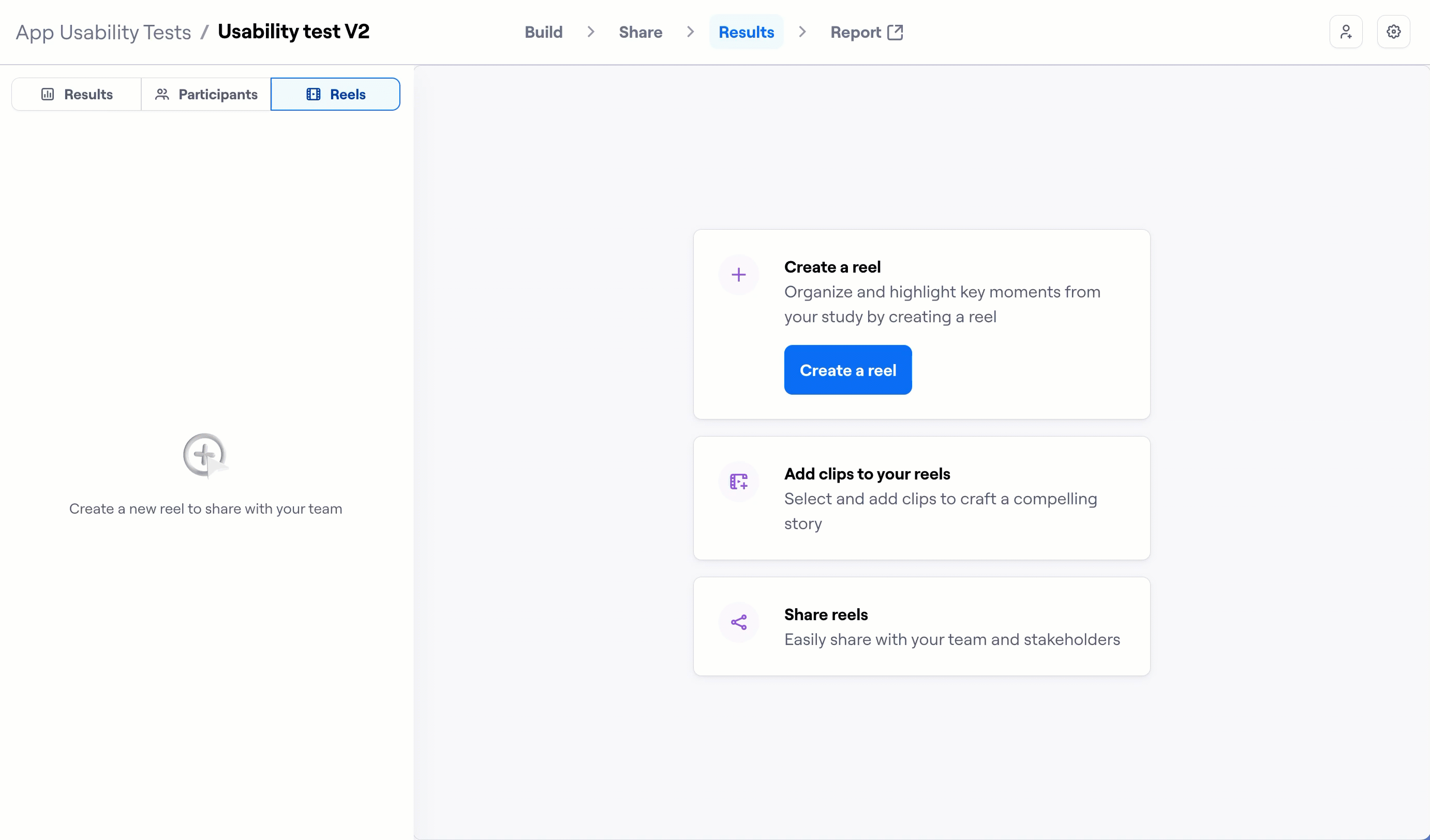Select the Reels tab

pyautogui.click(x=335, y=94)
